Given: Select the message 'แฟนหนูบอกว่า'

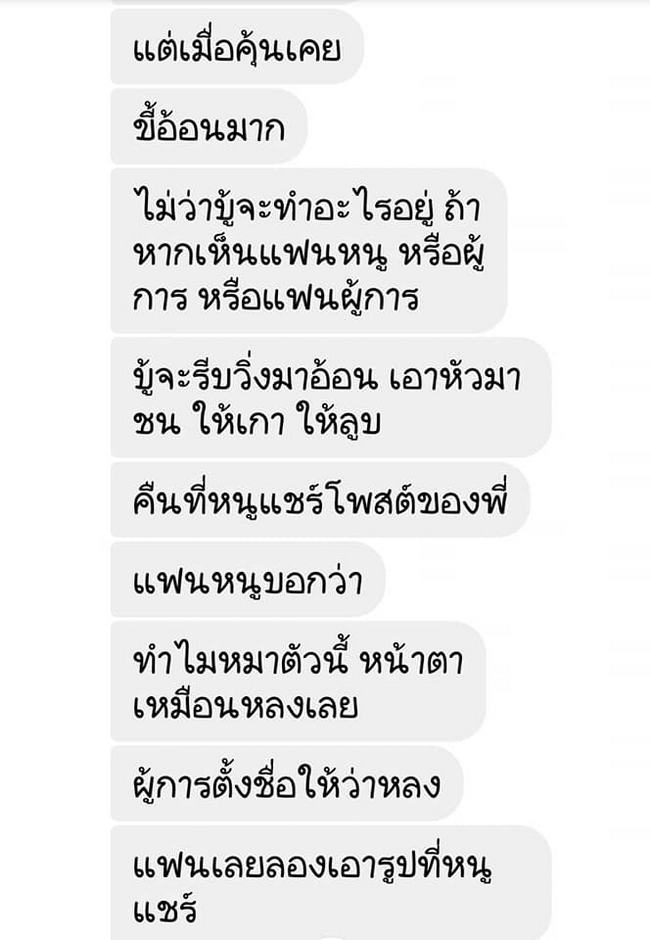Looking at the screenshot, I should click(247, 579).
